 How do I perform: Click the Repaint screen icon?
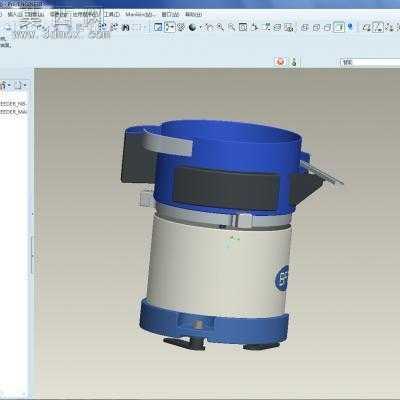(159, 27)
